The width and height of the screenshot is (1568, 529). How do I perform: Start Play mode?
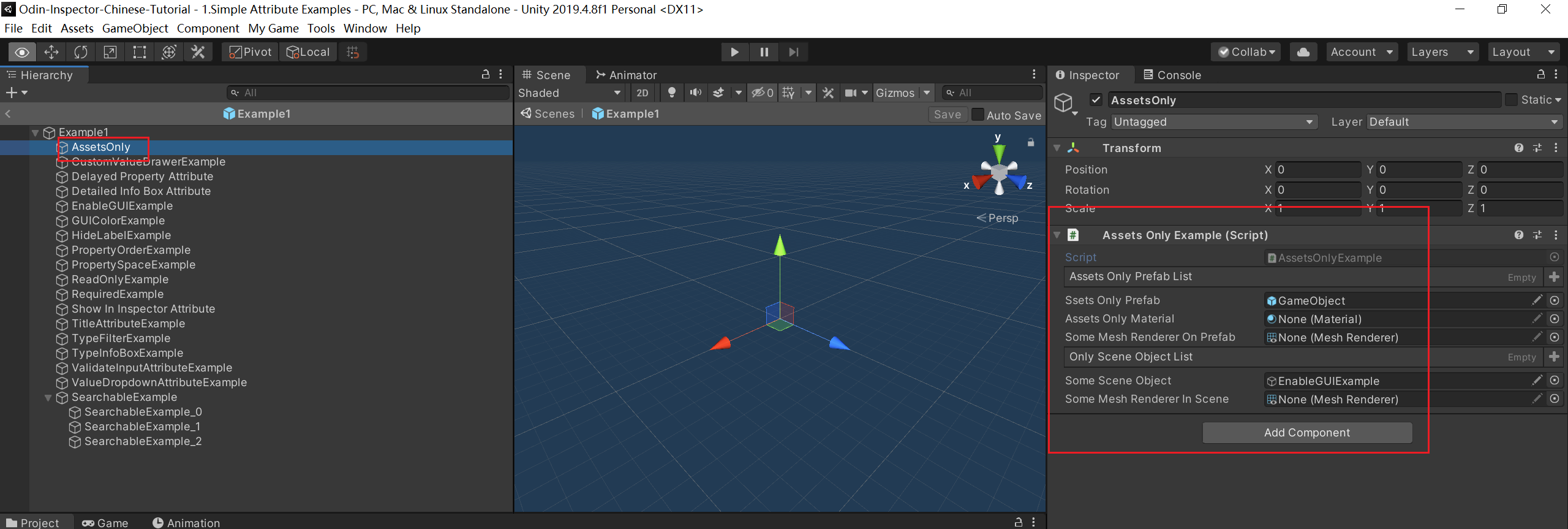(734, 52)
